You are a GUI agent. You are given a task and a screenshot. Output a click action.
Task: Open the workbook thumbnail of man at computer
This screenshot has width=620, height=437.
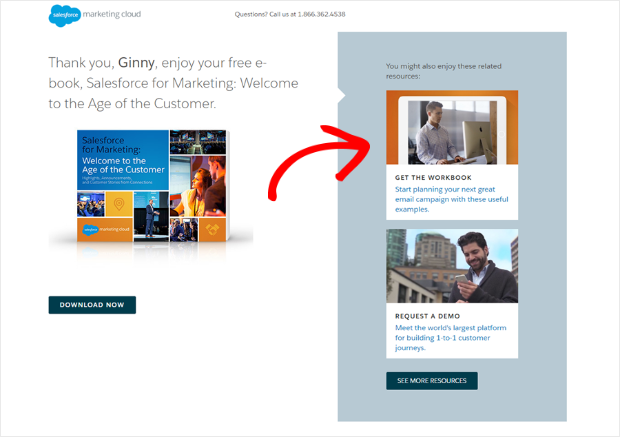click(452, 127)
